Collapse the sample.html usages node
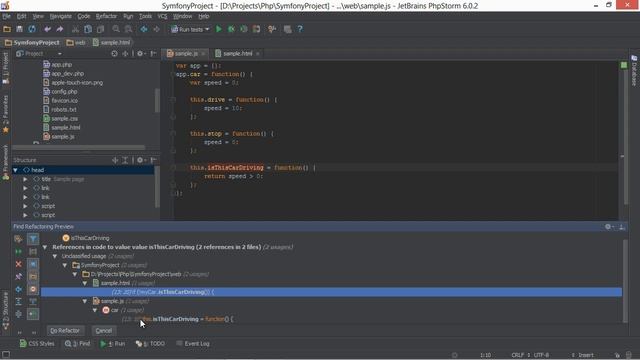 [85, 283]
